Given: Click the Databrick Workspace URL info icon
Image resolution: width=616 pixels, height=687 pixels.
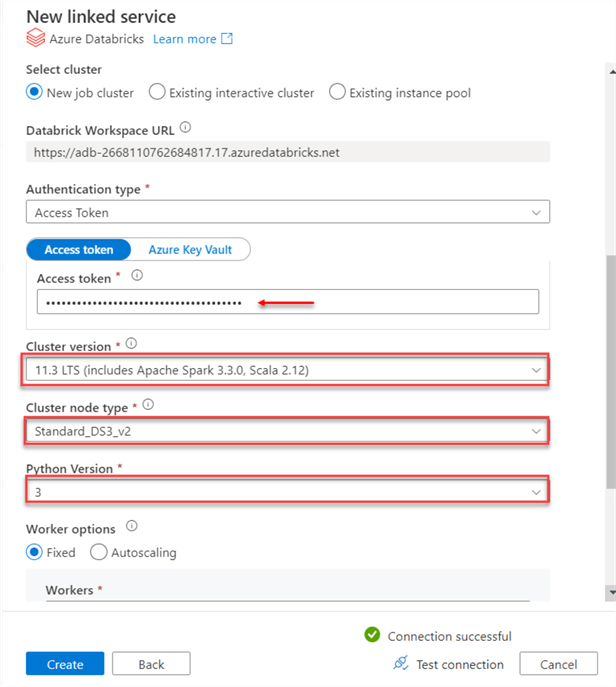Looking at the screenshot, I should 185,128.
